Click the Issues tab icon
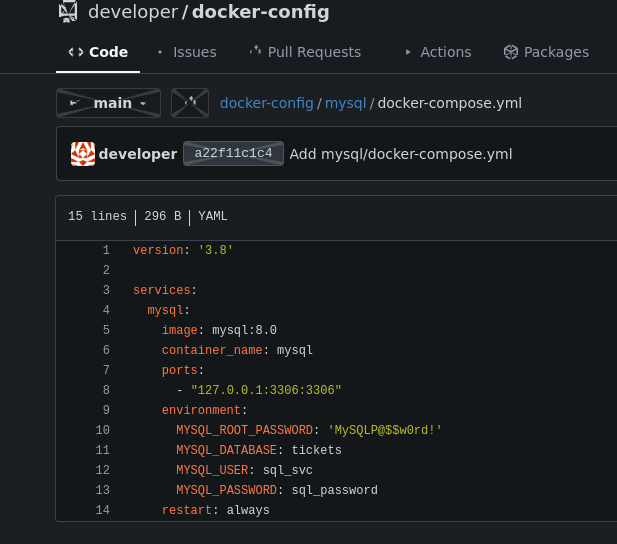This screenshot has width=617, height=544. 160,52
